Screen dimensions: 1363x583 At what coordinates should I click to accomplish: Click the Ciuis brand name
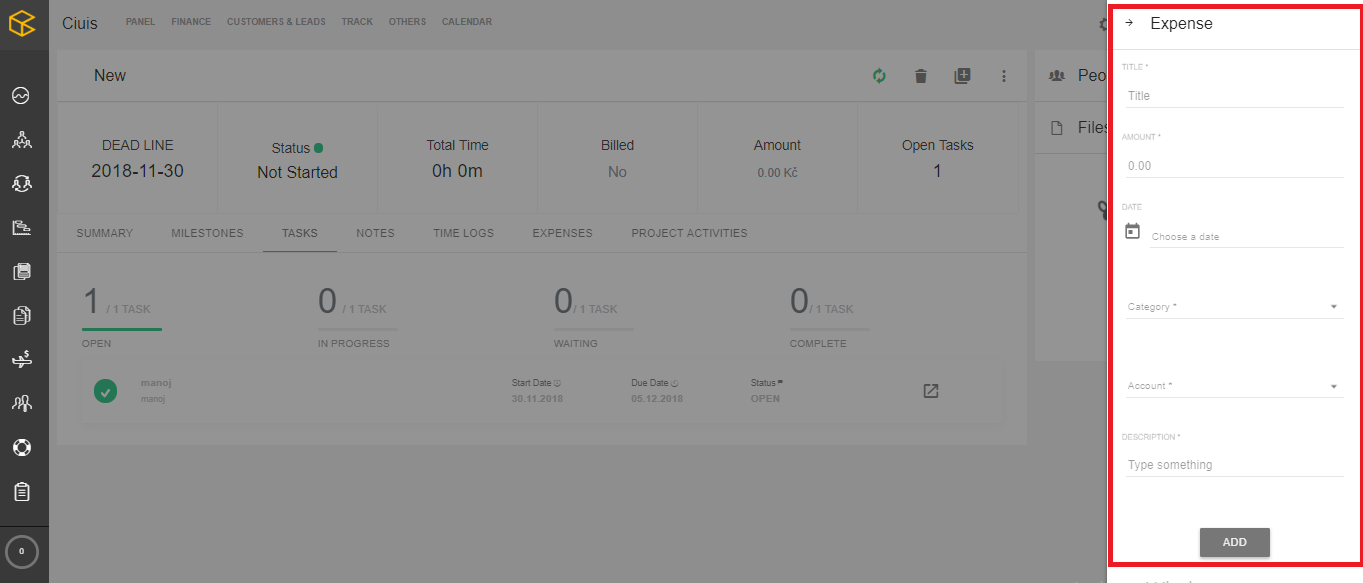click(80, 23)
